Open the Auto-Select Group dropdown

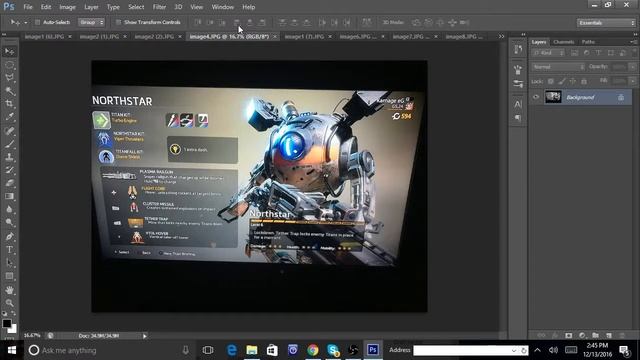tap(92, 22)
